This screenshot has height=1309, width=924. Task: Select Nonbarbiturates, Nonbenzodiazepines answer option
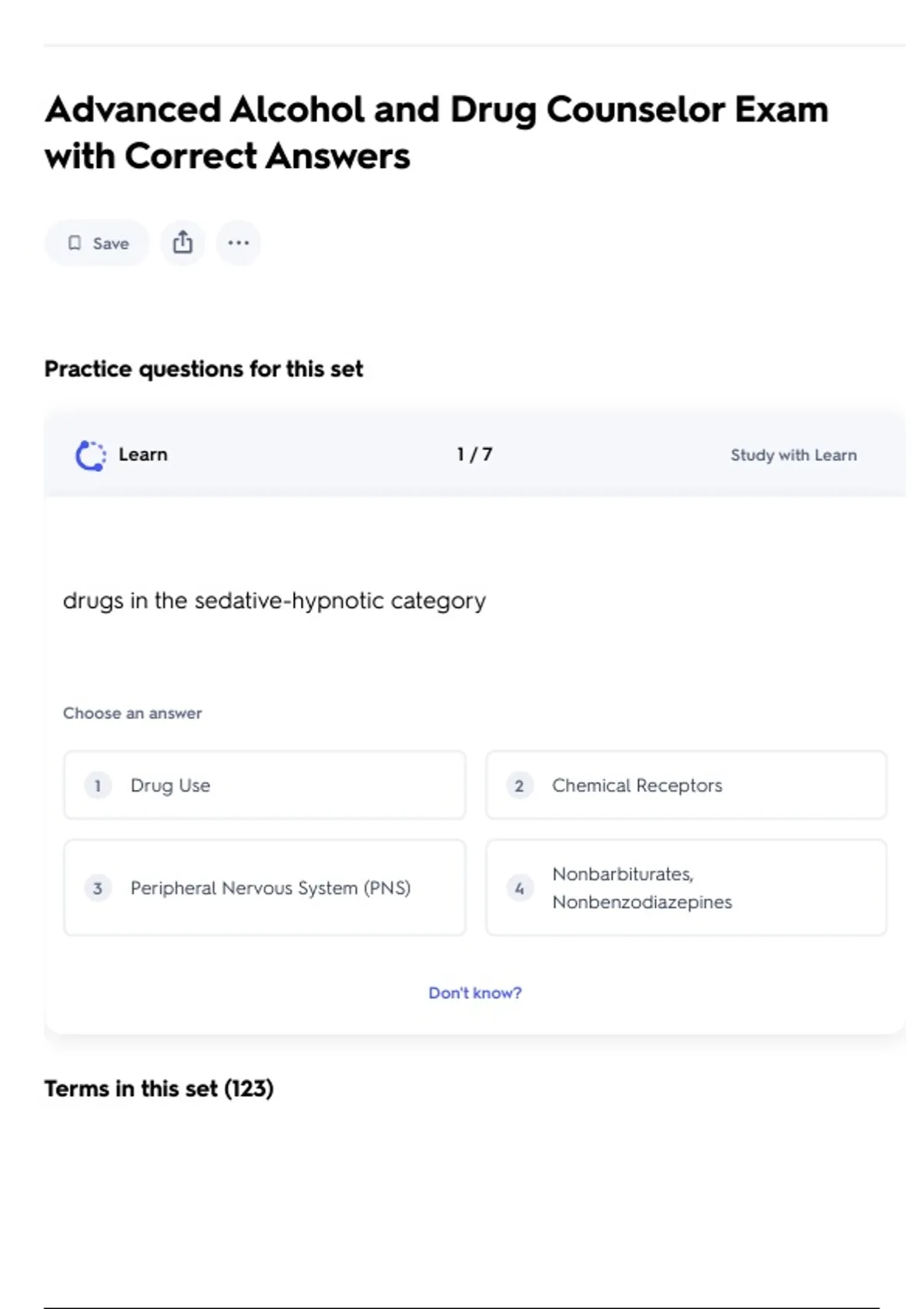[x=641, y=888]
